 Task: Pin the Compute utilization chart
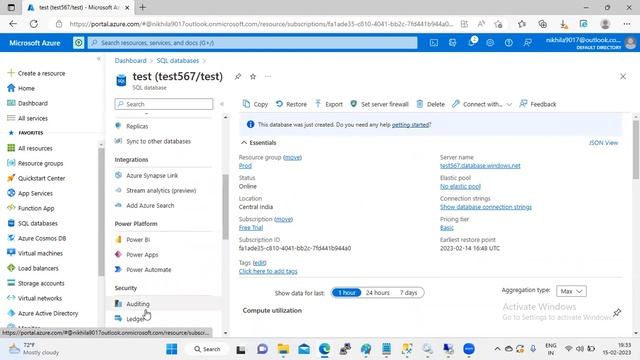click(617, 312)
